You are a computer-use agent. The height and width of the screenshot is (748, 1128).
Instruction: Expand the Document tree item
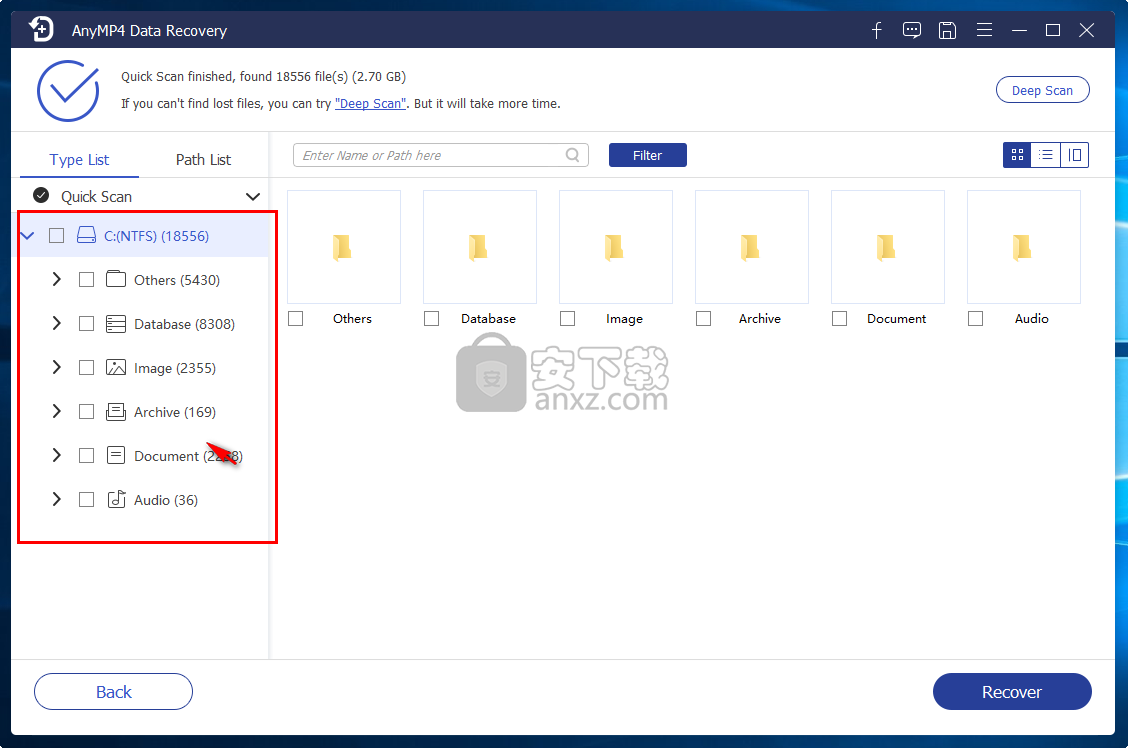point(56,455)
